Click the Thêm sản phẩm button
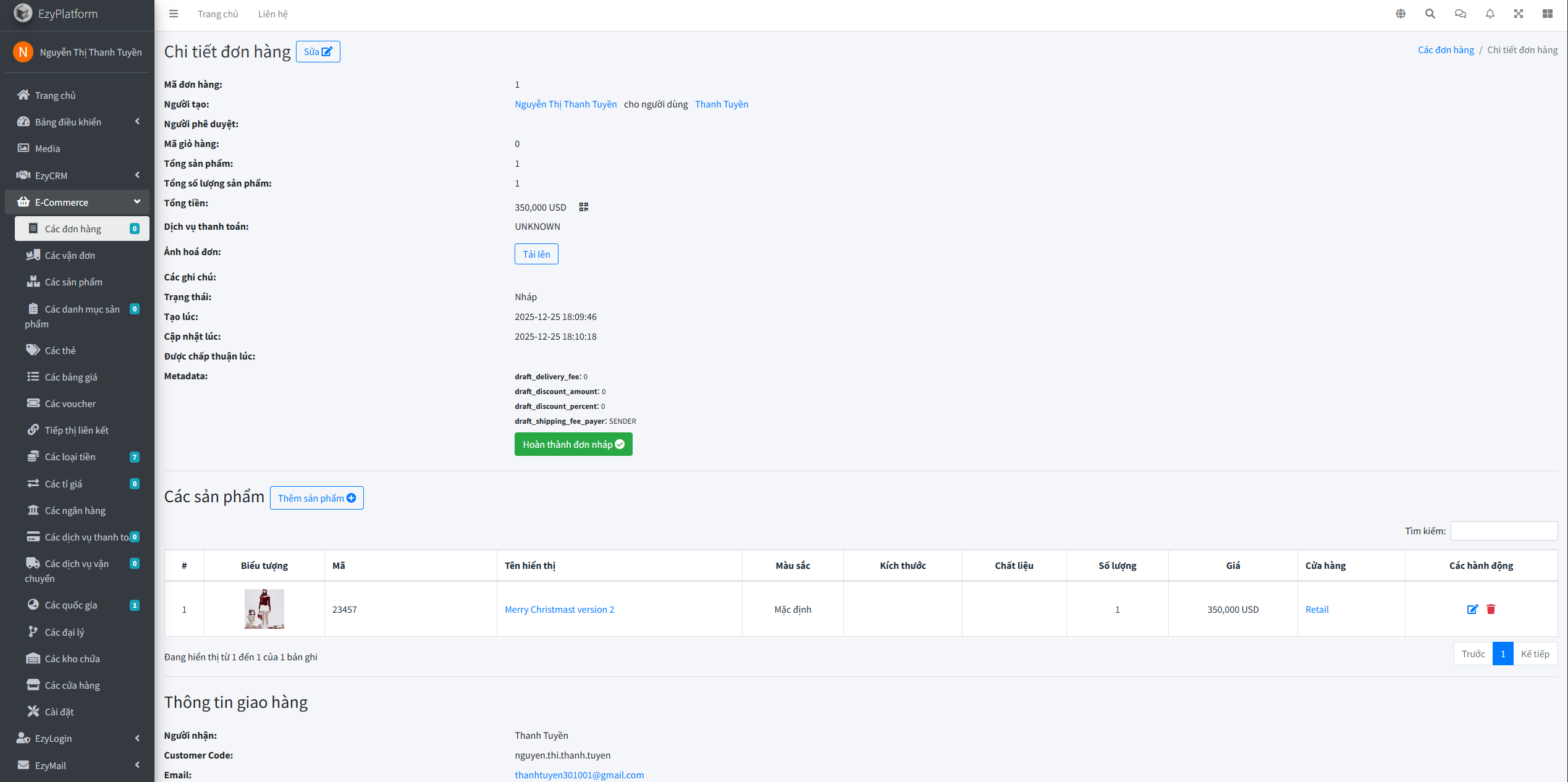 (x=316, y=498)
